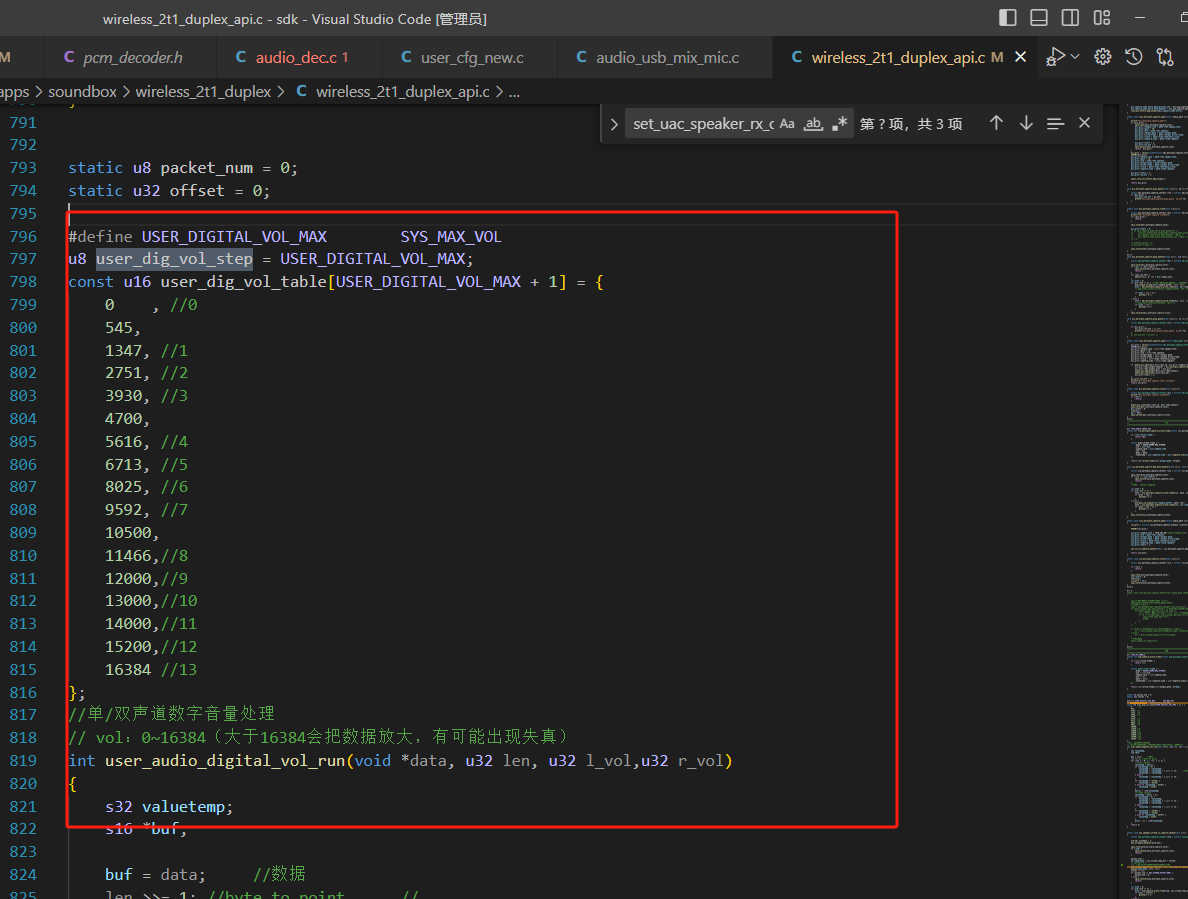Toggle the secondary sidebar layout icon

[1070, 17]
